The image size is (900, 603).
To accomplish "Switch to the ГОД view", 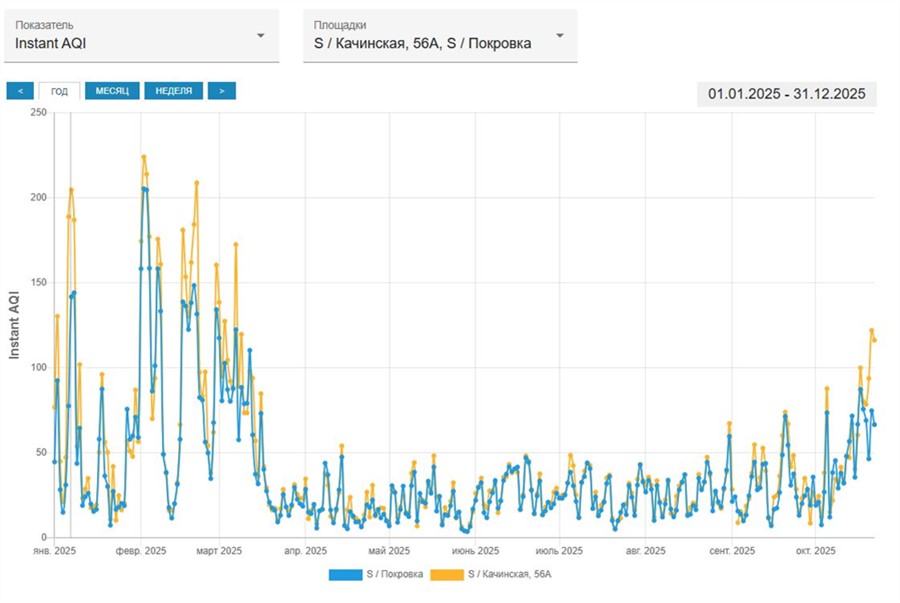I will click(59, 91).
